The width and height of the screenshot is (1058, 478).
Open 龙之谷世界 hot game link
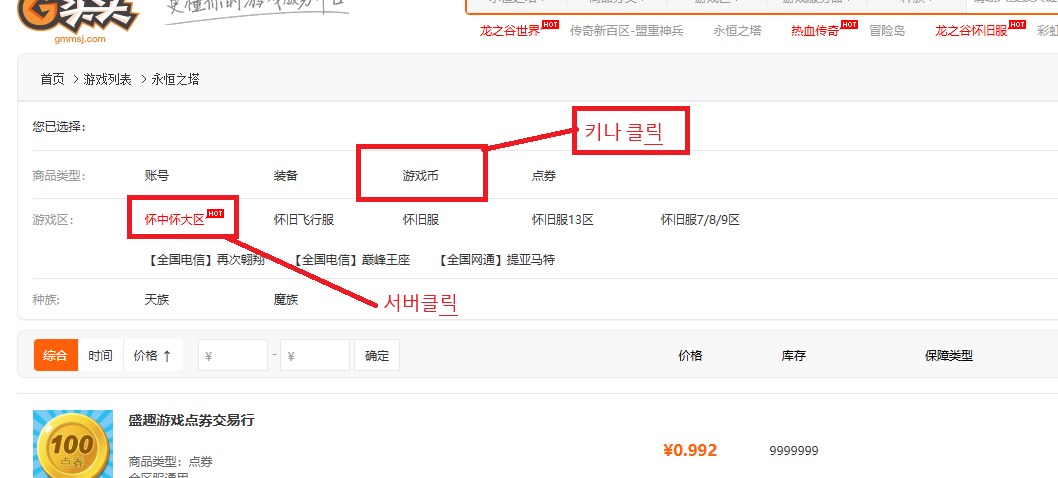(510, 31)
